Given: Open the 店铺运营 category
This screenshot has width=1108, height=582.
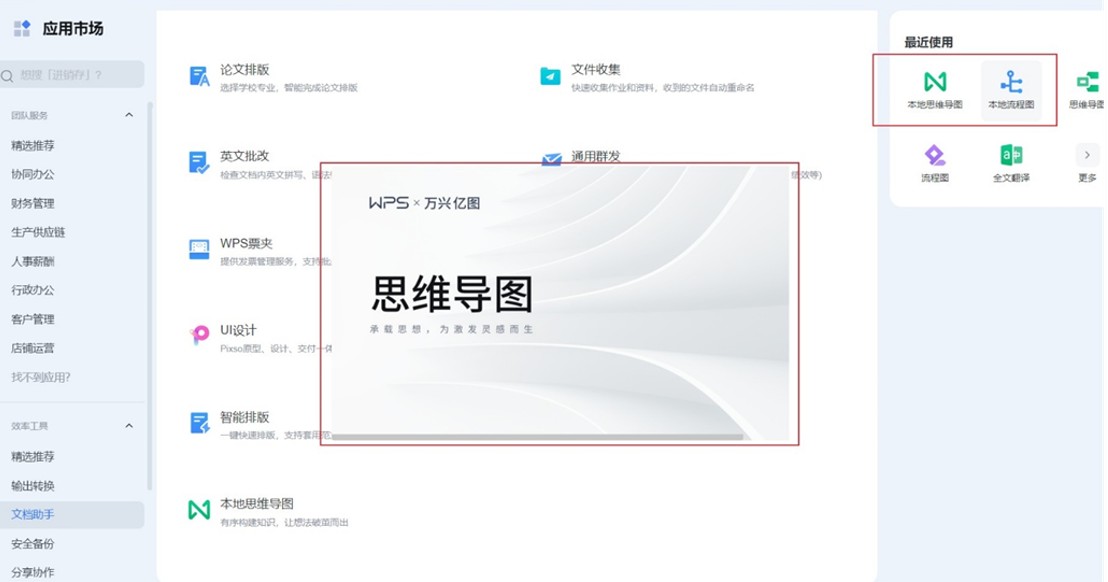Looking at the screenshot, I should [33, 348].
